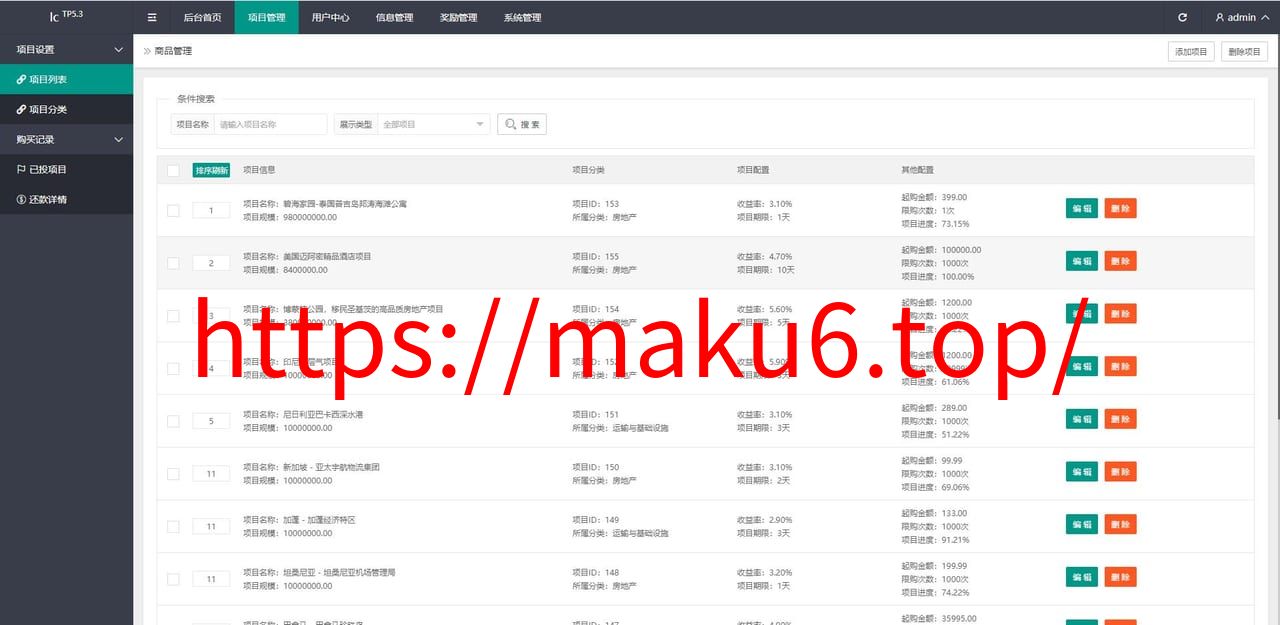
Task: Click 编辑 for project ID 149
Action: click(1082, 524)
